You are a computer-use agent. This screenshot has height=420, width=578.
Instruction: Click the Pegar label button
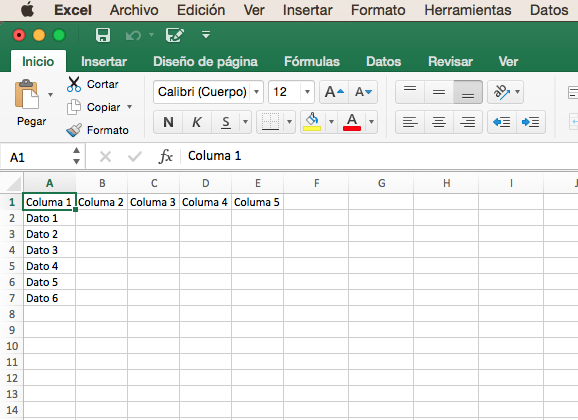click(32, 121)
